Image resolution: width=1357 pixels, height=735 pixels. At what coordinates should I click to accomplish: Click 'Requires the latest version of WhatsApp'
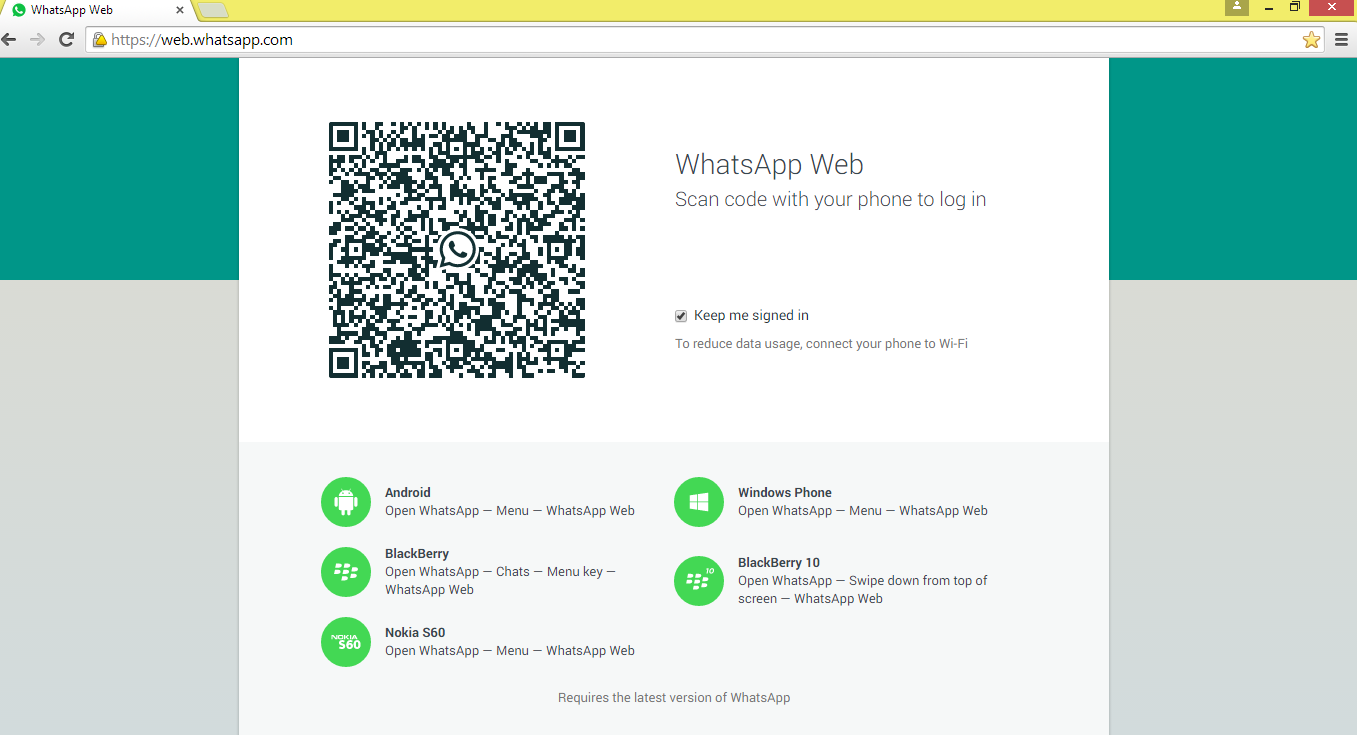click(x=674, y=698)
